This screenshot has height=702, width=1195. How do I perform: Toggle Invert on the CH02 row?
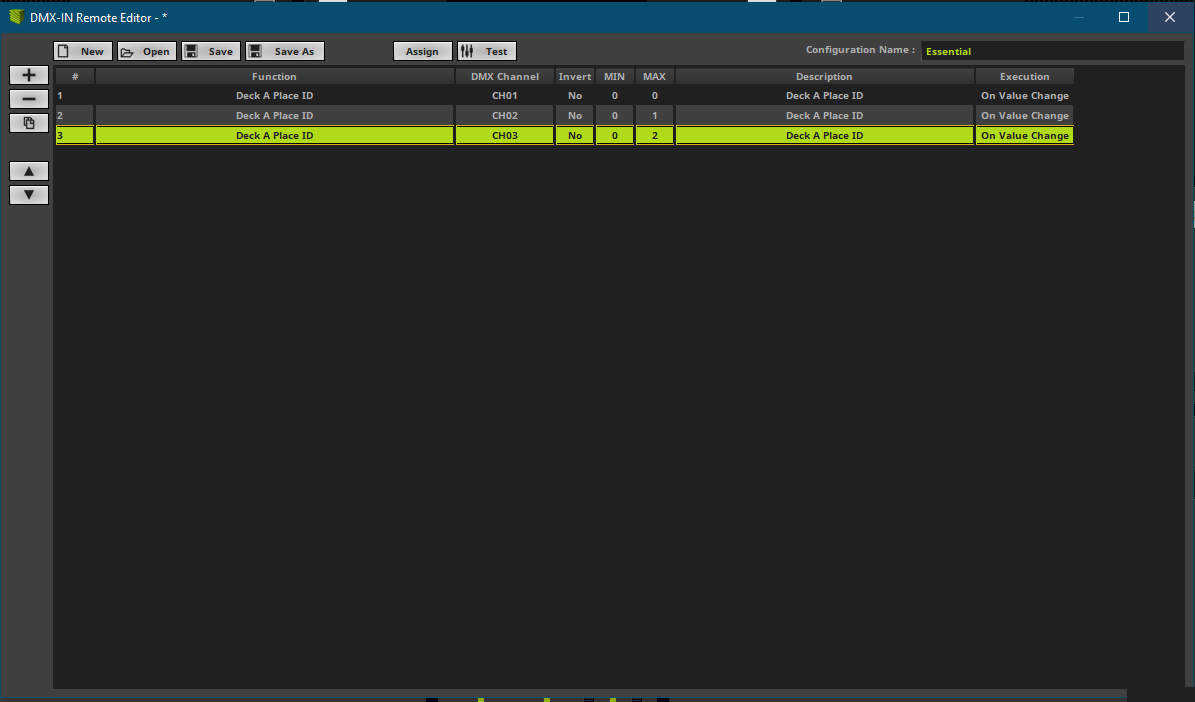click(575, 115)
